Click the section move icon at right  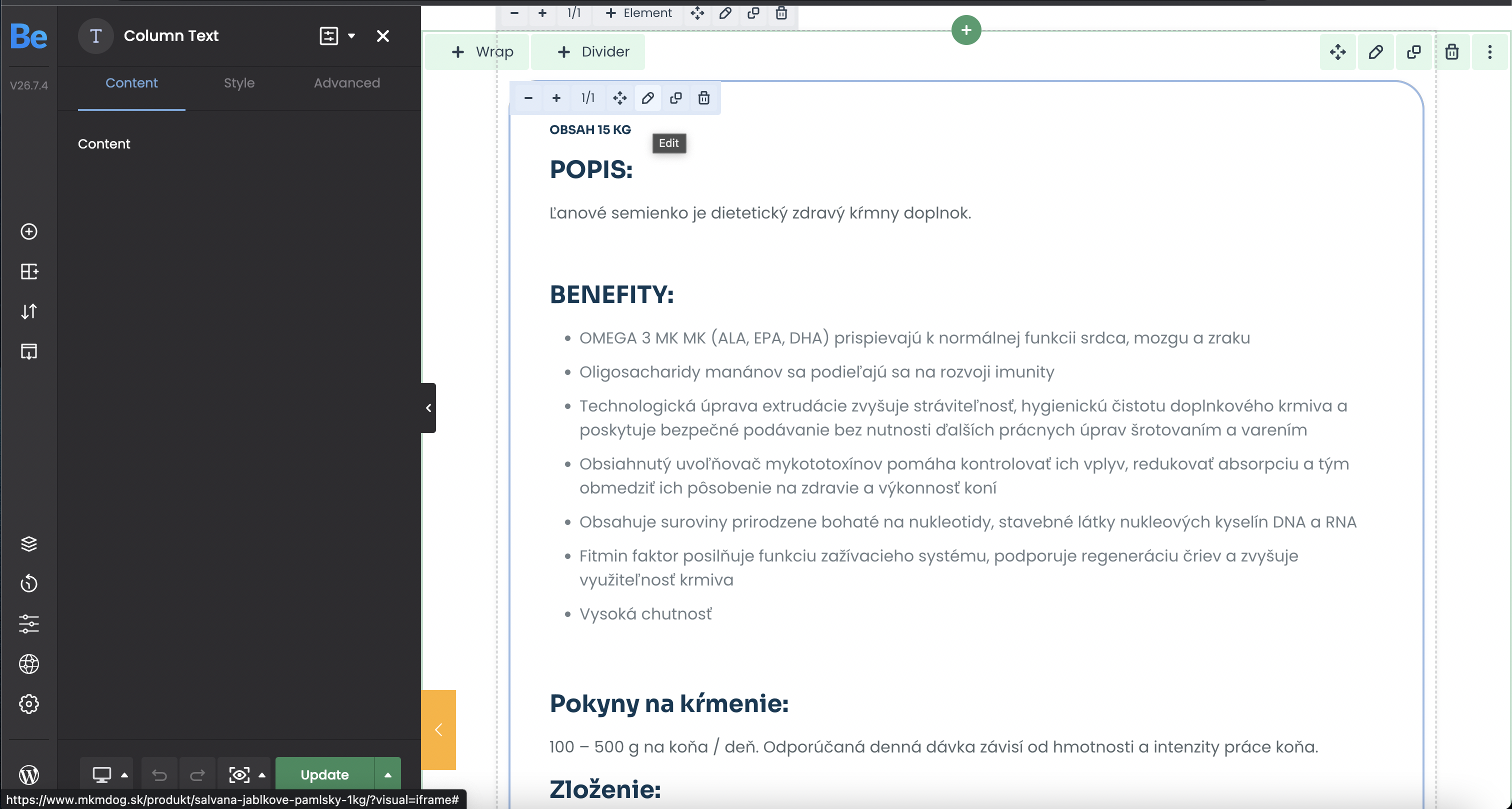click(x=1337, y=51)
